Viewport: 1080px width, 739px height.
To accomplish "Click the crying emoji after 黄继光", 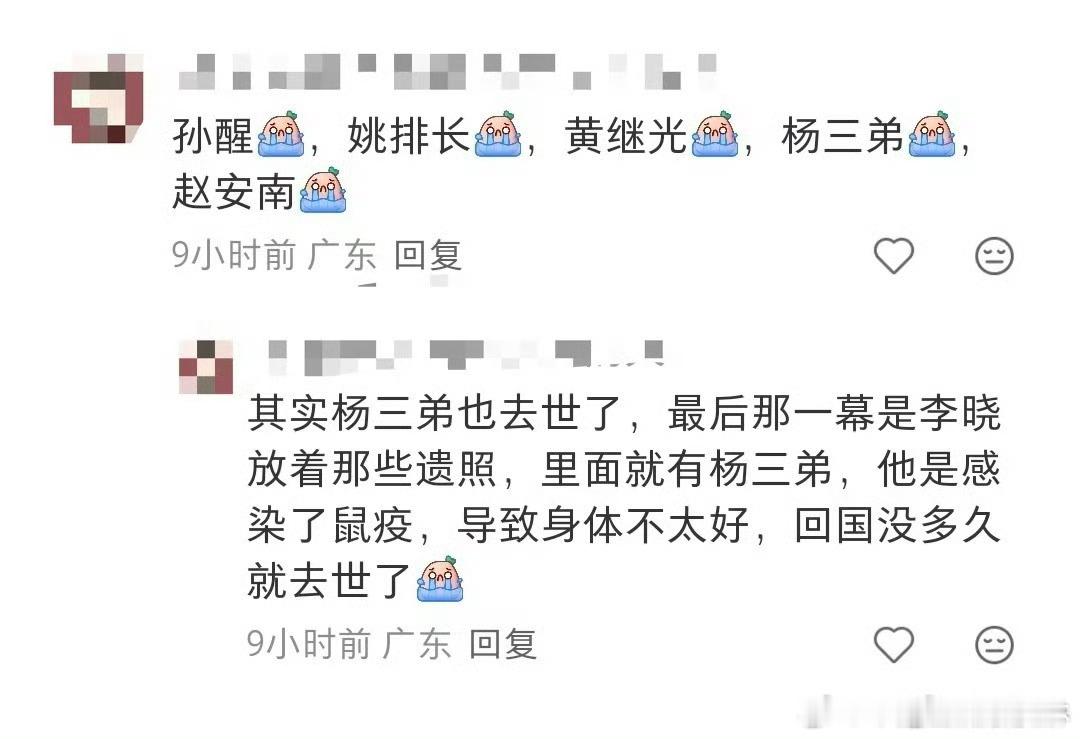I will click(715, 134).
